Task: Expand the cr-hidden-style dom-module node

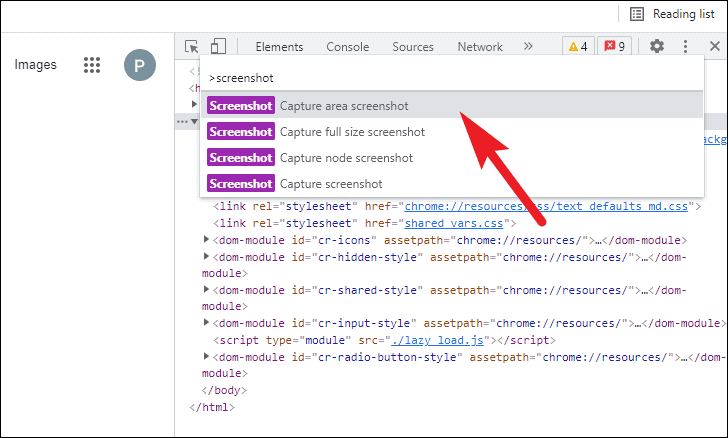Action: pos(206,256)
